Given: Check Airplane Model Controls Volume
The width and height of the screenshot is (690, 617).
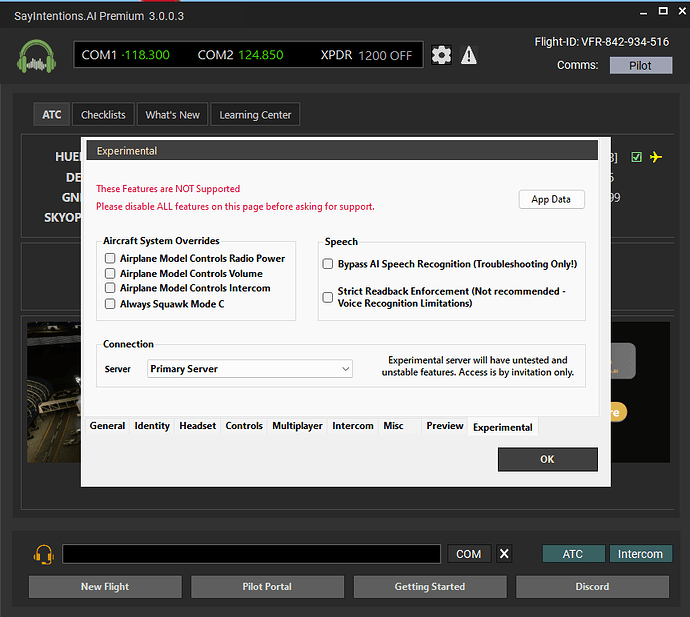Looking at the screenshot, I should (x=110, y=273).
